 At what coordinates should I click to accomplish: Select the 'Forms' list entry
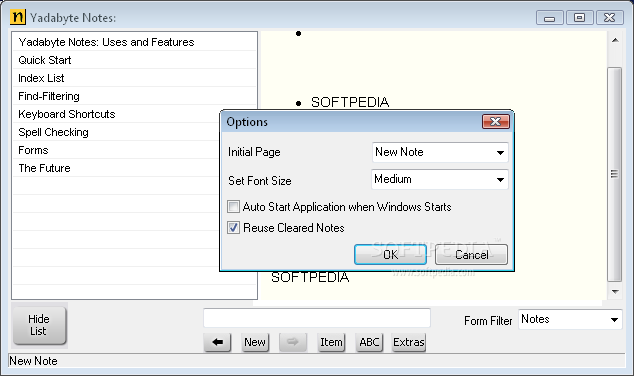pos(117,150)
